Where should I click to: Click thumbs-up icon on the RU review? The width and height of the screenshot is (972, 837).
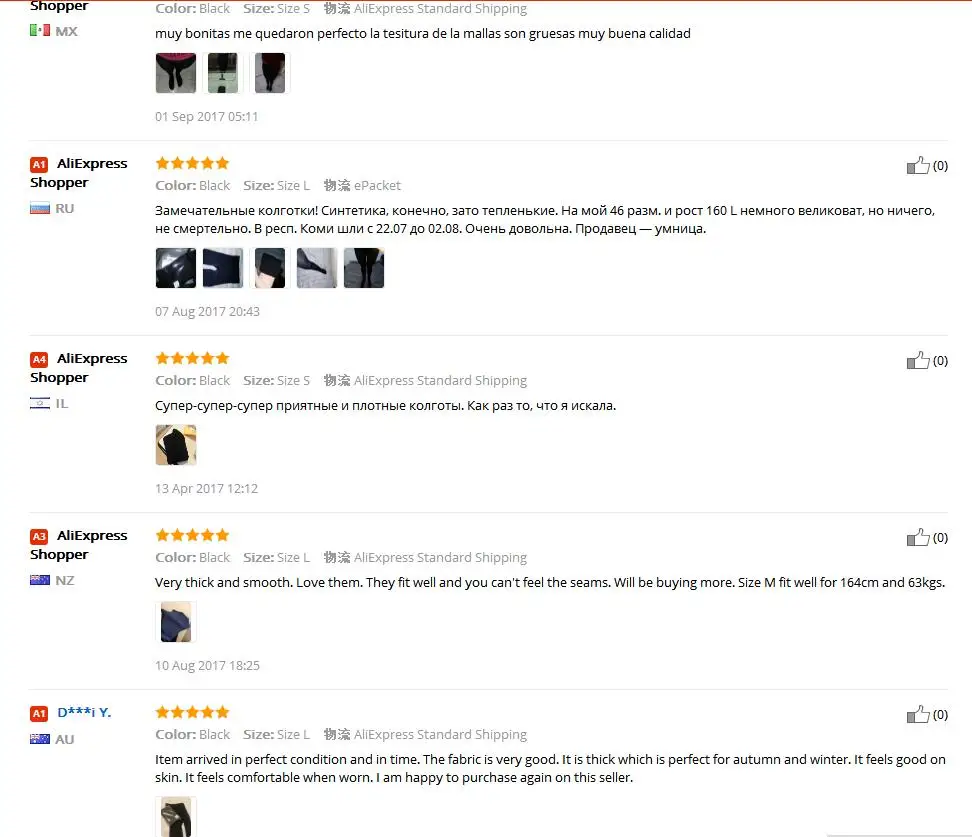click(917, 165)
